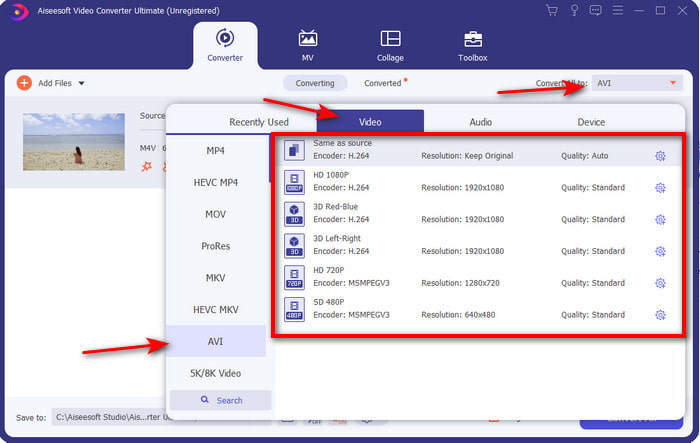The width and height of the screenshot is (700, 443).
Task: Click the edit star wand icon under M4V
Action: [146, 167]
